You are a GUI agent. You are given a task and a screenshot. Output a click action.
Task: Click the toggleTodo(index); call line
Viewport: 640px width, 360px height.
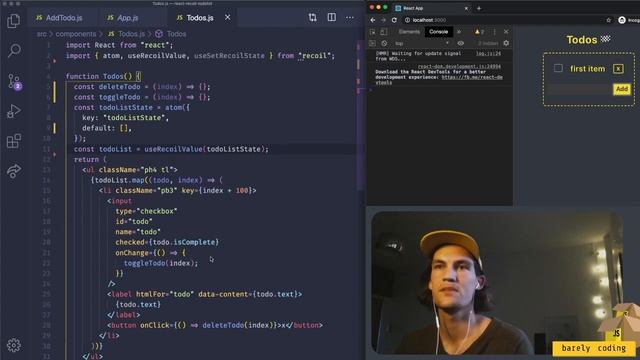[x=161, y=263]
